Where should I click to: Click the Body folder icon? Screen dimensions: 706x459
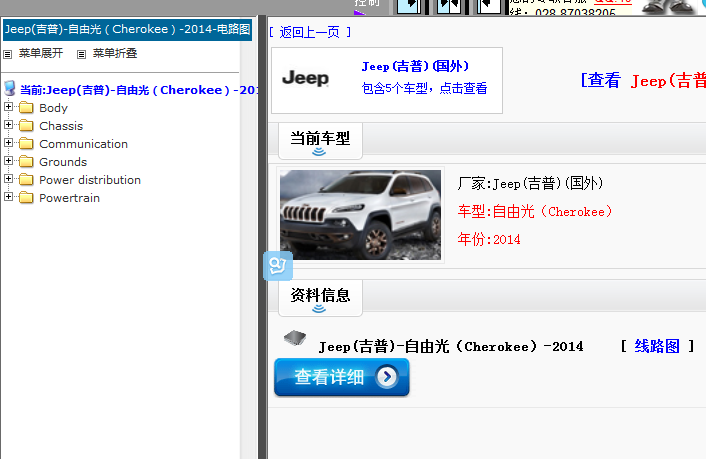tap(26, 108)
